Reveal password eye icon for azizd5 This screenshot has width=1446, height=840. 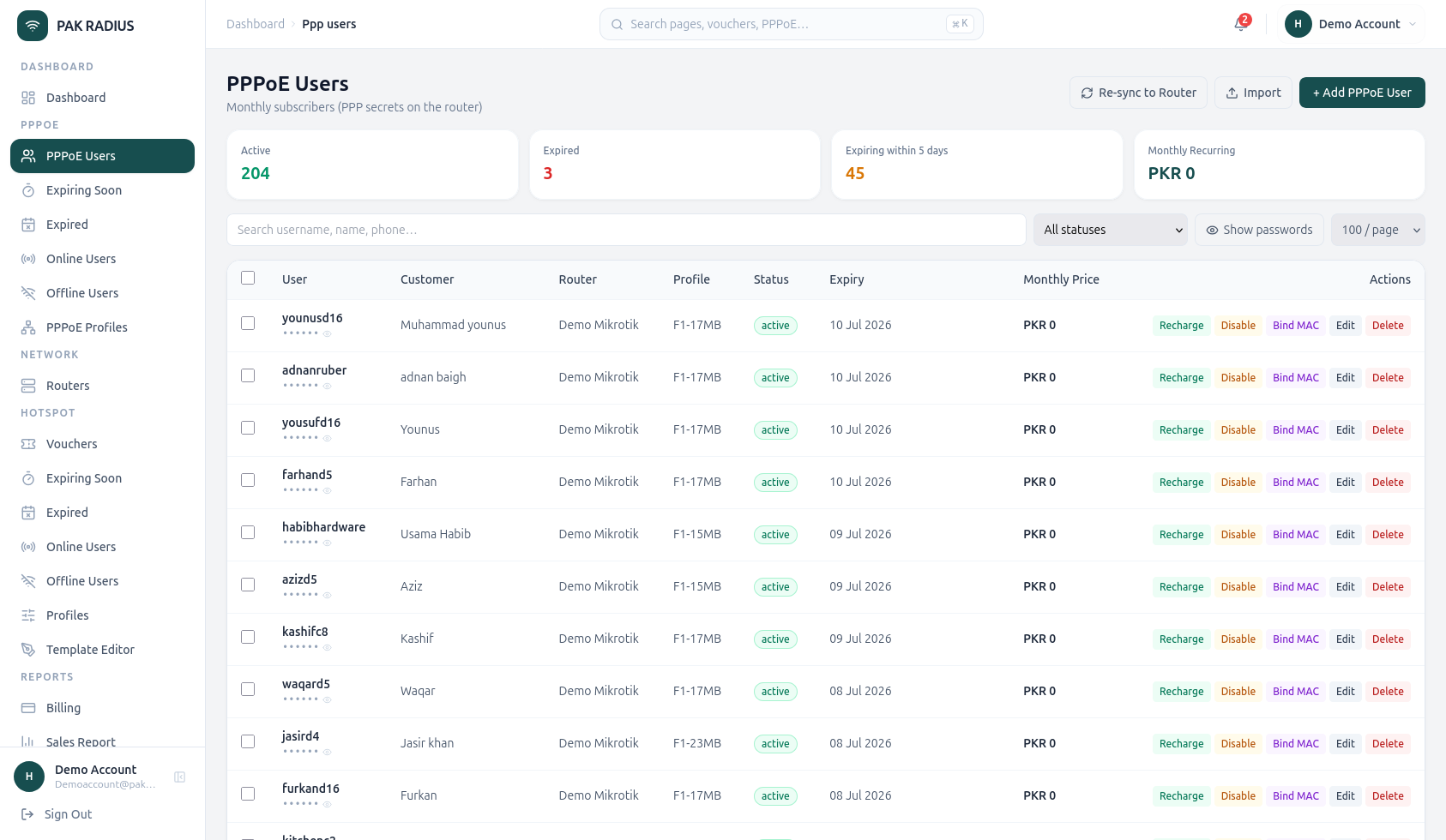pos(327,595)
